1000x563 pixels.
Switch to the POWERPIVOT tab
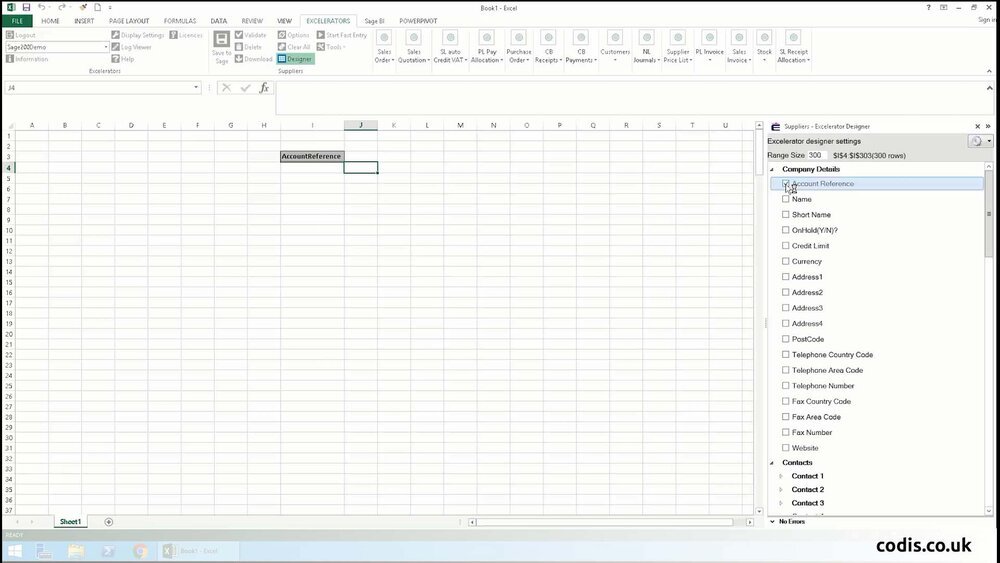tap(418, 21)
